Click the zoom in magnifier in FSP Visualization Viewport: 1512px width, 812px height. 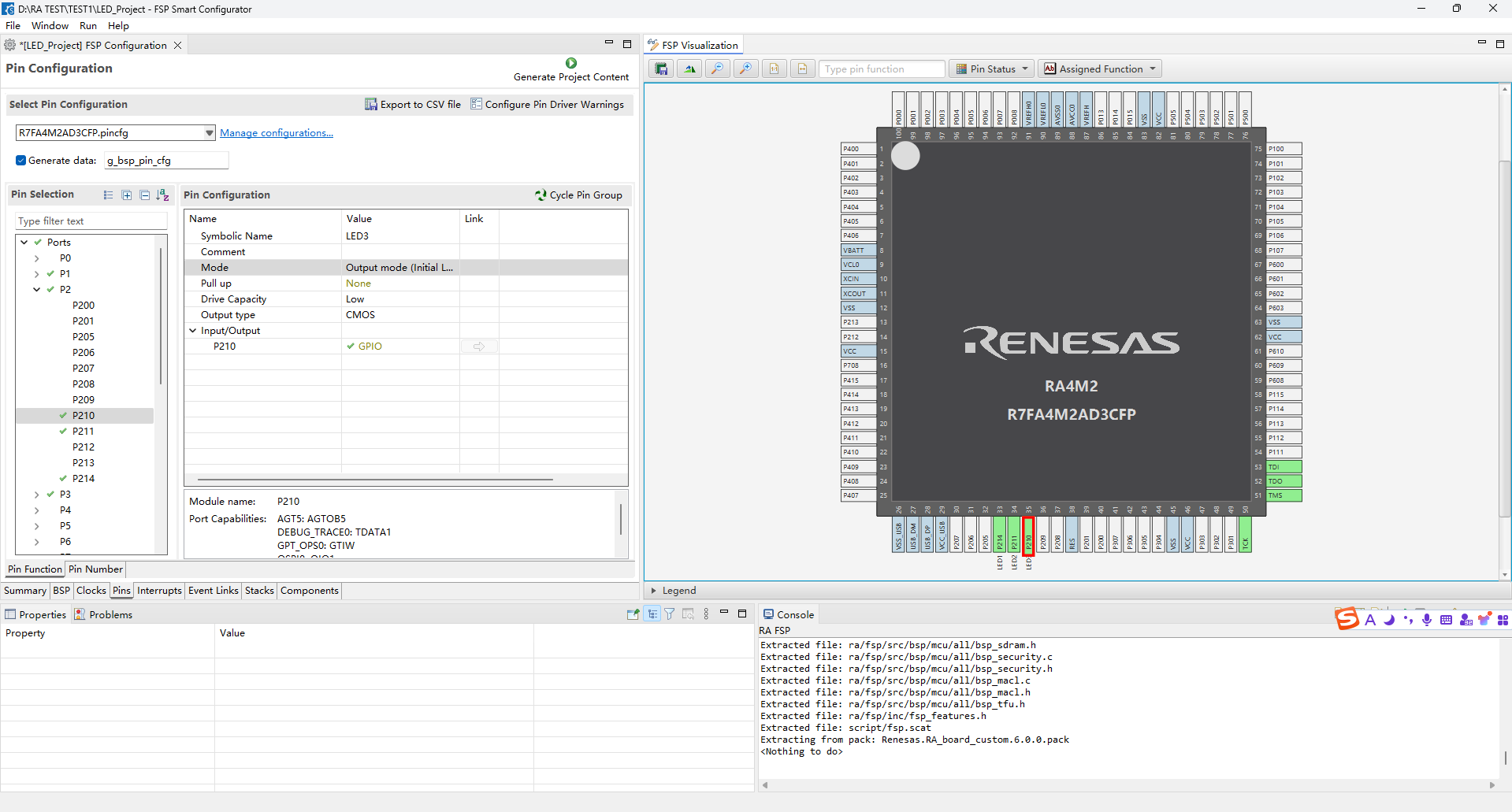point(745,69)
